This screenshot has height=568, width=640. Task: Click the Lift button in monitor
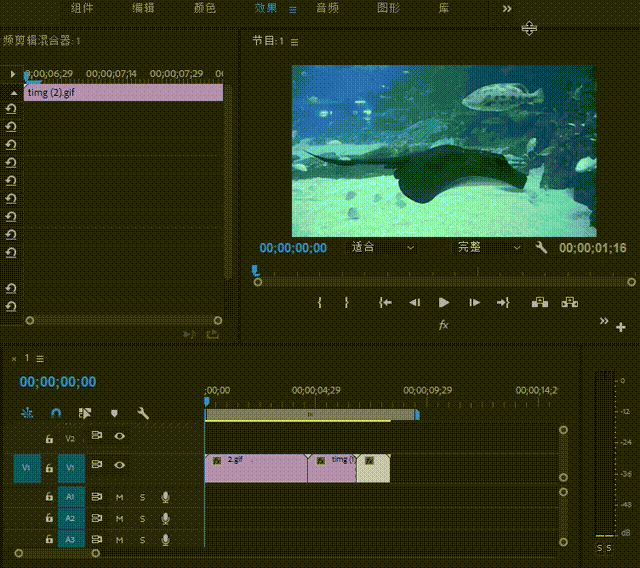(x=539, y=302)
